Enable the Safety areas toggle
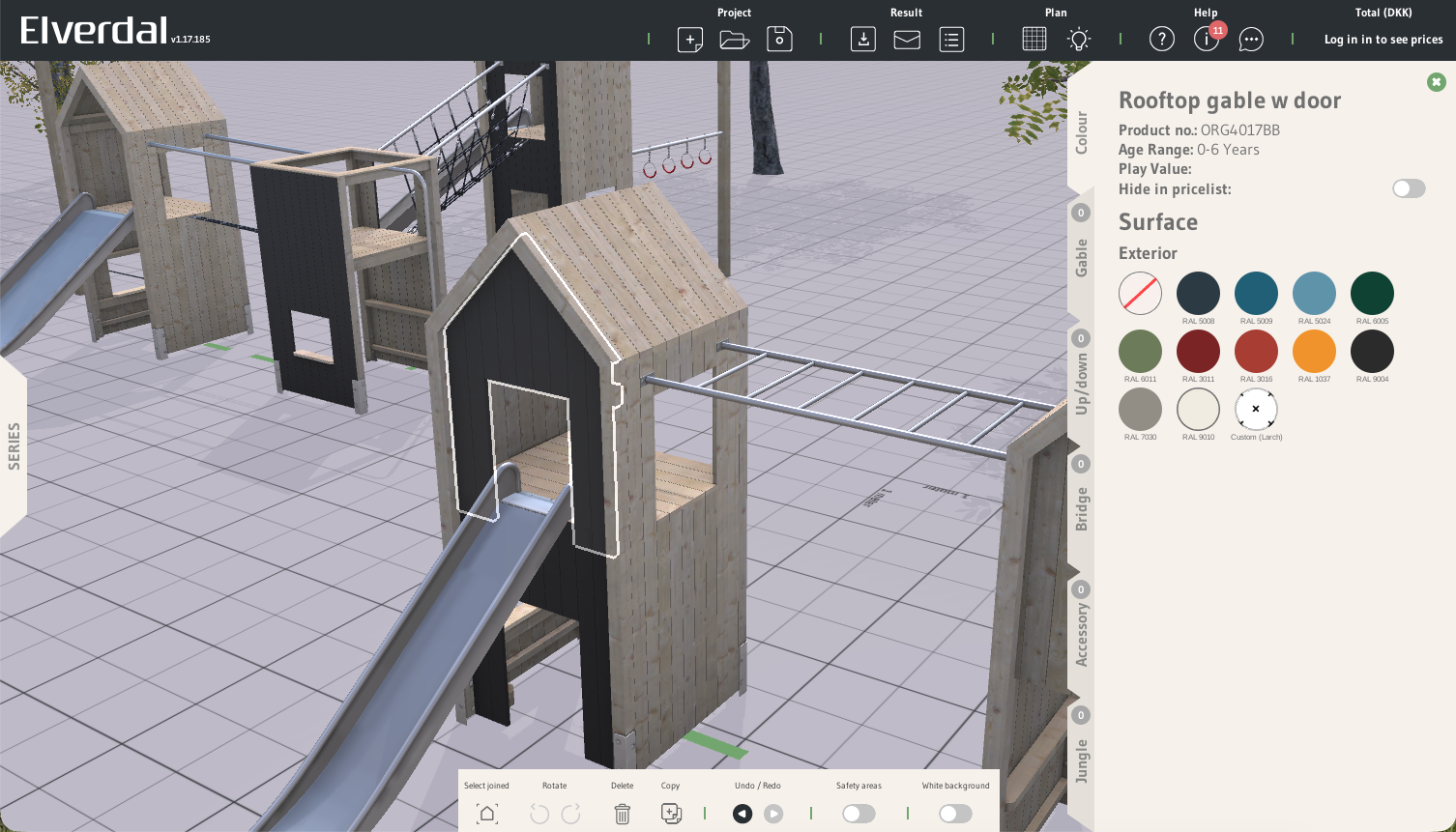 coord(859,814)
